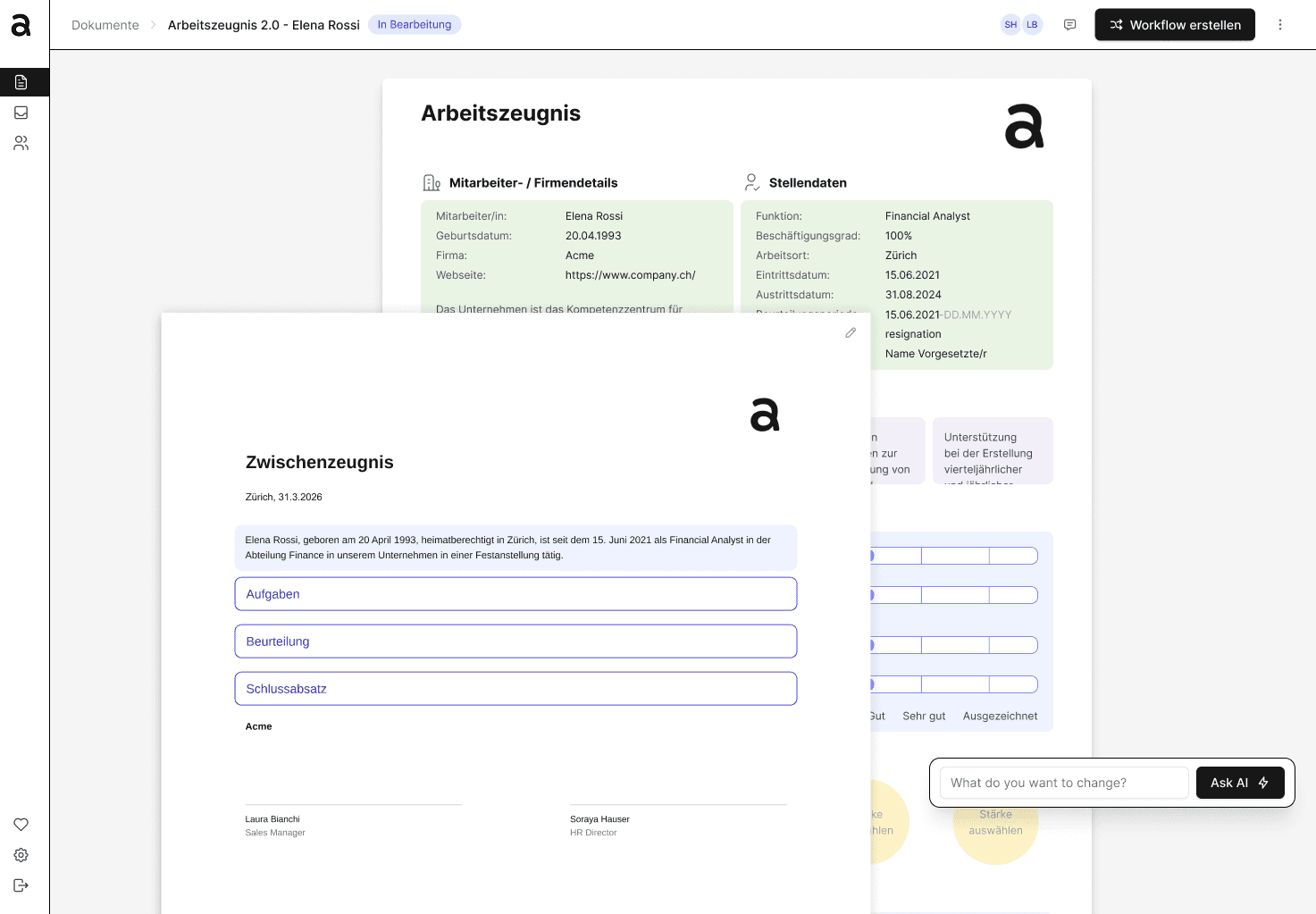Expand the Schlussabsatz section
This screenshot has height=914, width=1316.
(516, 689)
